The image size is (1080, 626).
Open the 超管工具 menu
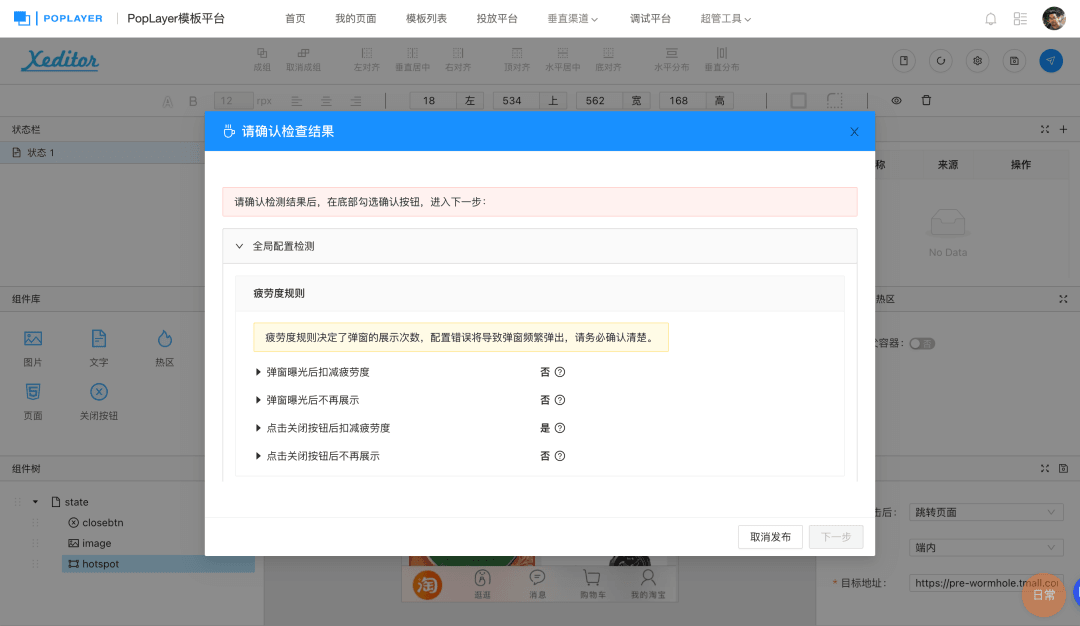725,19
